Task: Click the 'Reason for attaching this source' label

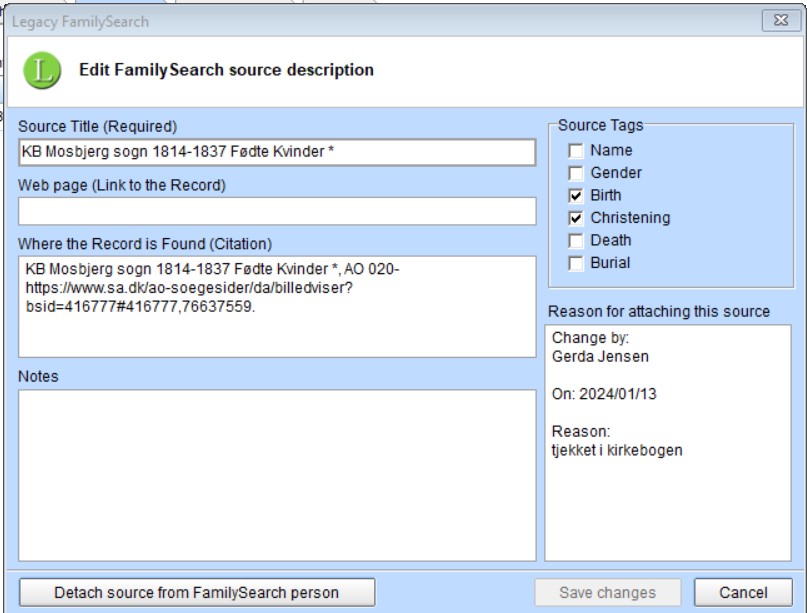Action: click(x=659, y=311)
